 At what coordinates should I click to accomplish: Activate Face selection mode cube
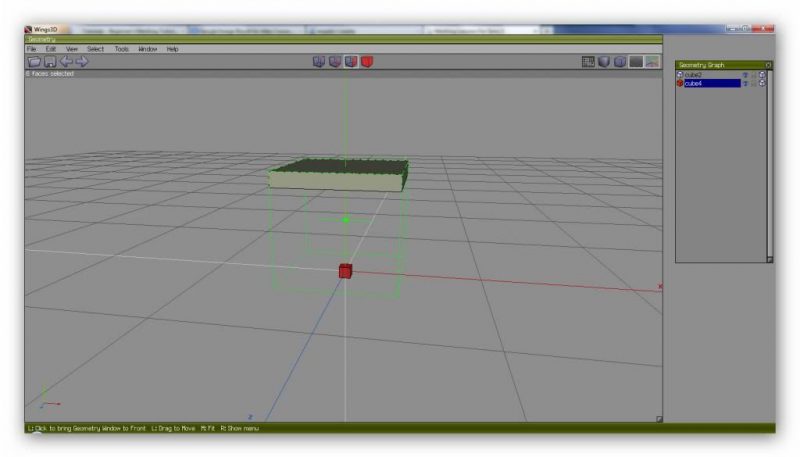(x=351, y=62)
